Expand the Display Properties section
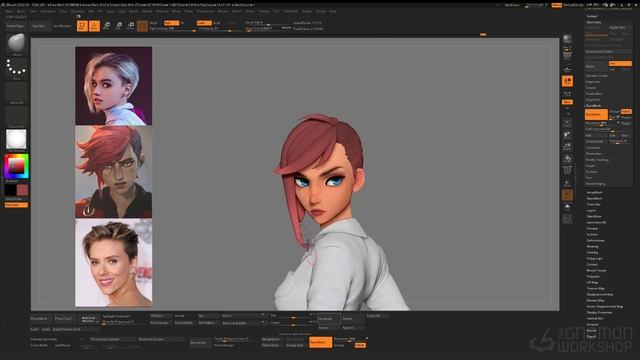The height and width of the screenshot is (360, 640). [x=599, y=312]
